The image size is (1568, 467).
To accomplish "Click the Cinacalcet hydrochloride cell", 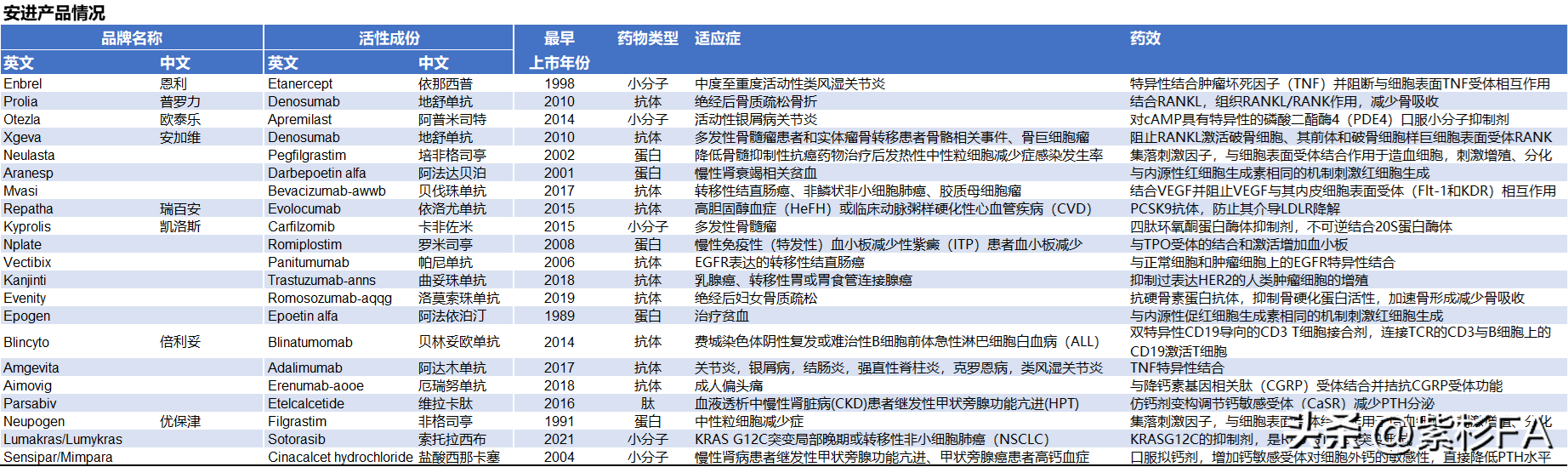I will 340,457.
